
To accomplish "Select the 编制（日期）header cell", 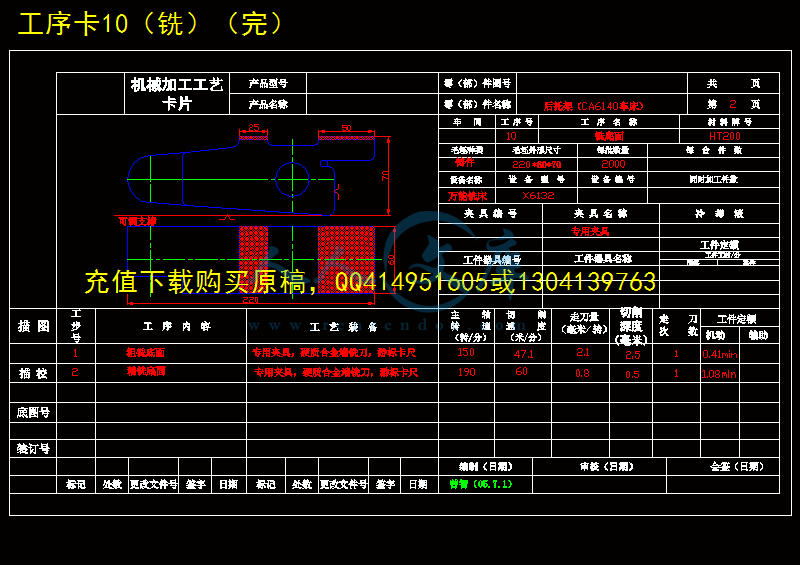I will pos(486,466).
